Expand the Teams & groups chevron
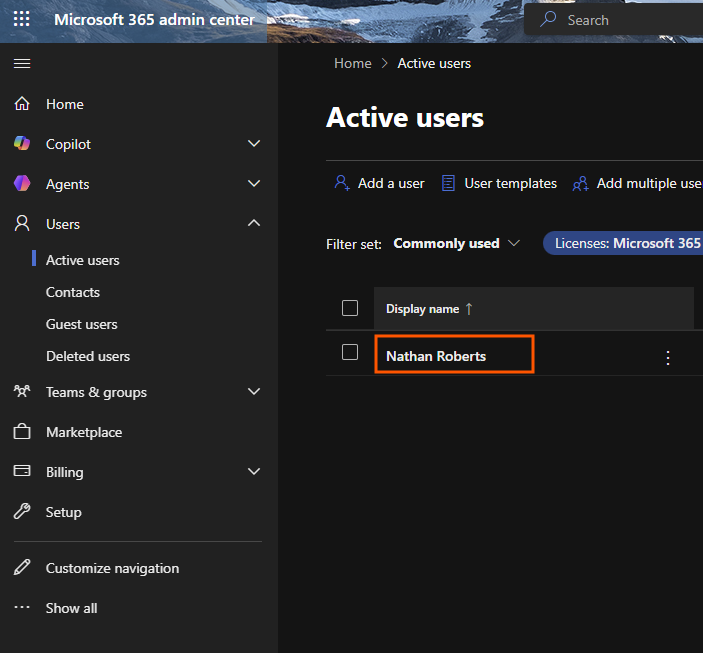The width and height of the screenshot is (703, 653). click(x=254, y=392)
